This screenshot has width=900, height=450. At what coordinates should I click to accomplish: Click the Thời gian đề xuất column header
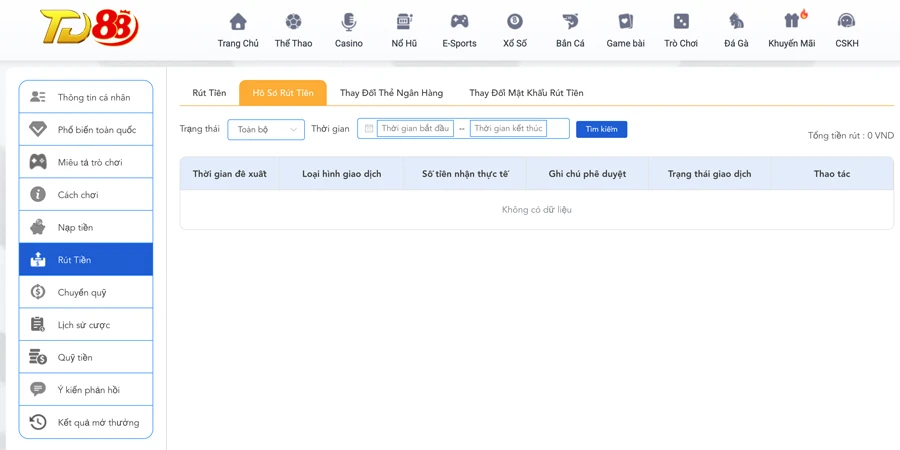230,174
